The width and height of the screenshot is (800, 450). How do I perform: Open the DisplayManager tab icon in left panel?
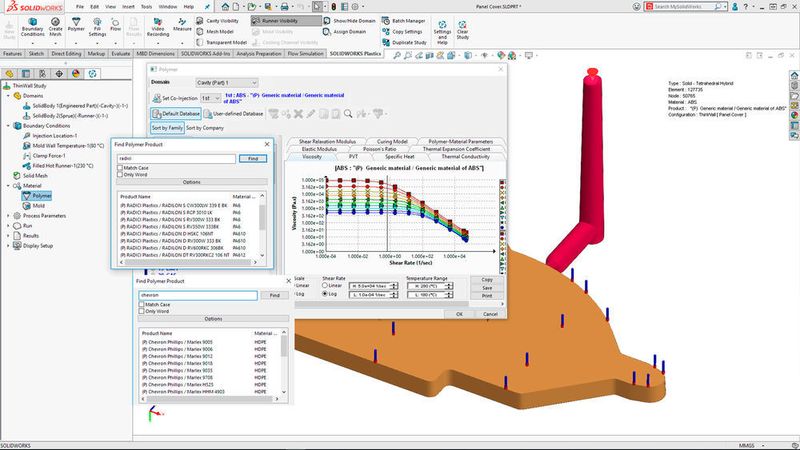click(x=76, y=74)
